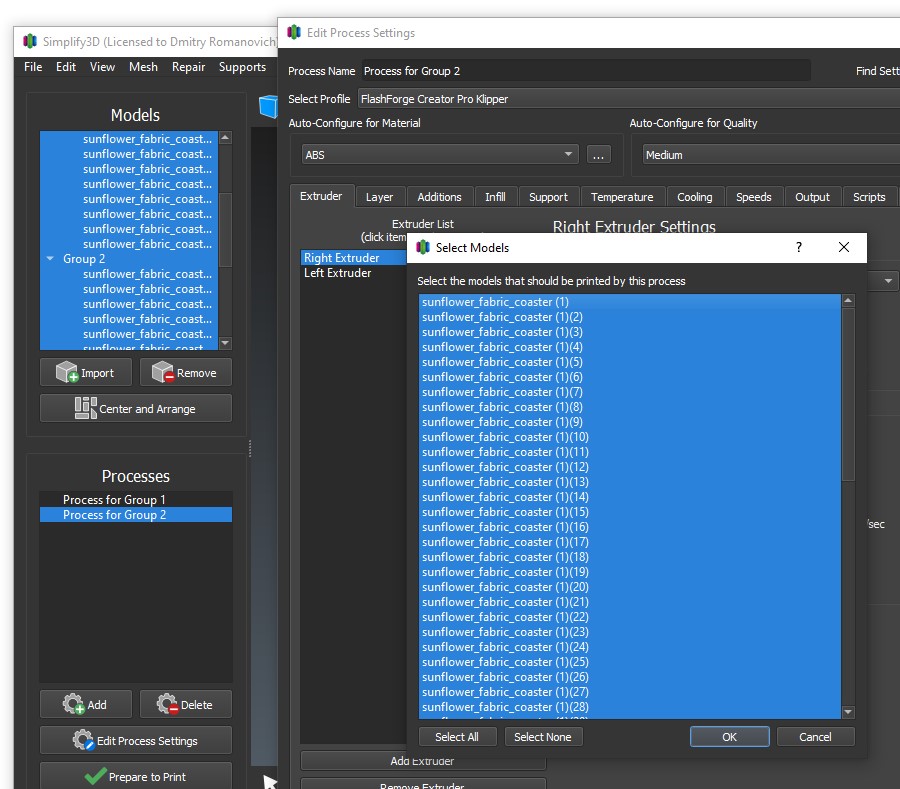The image size is (900, 789).
Task: Click Simplify3D main window title icon
Action: pyautogui.click(x=30, y=41)
